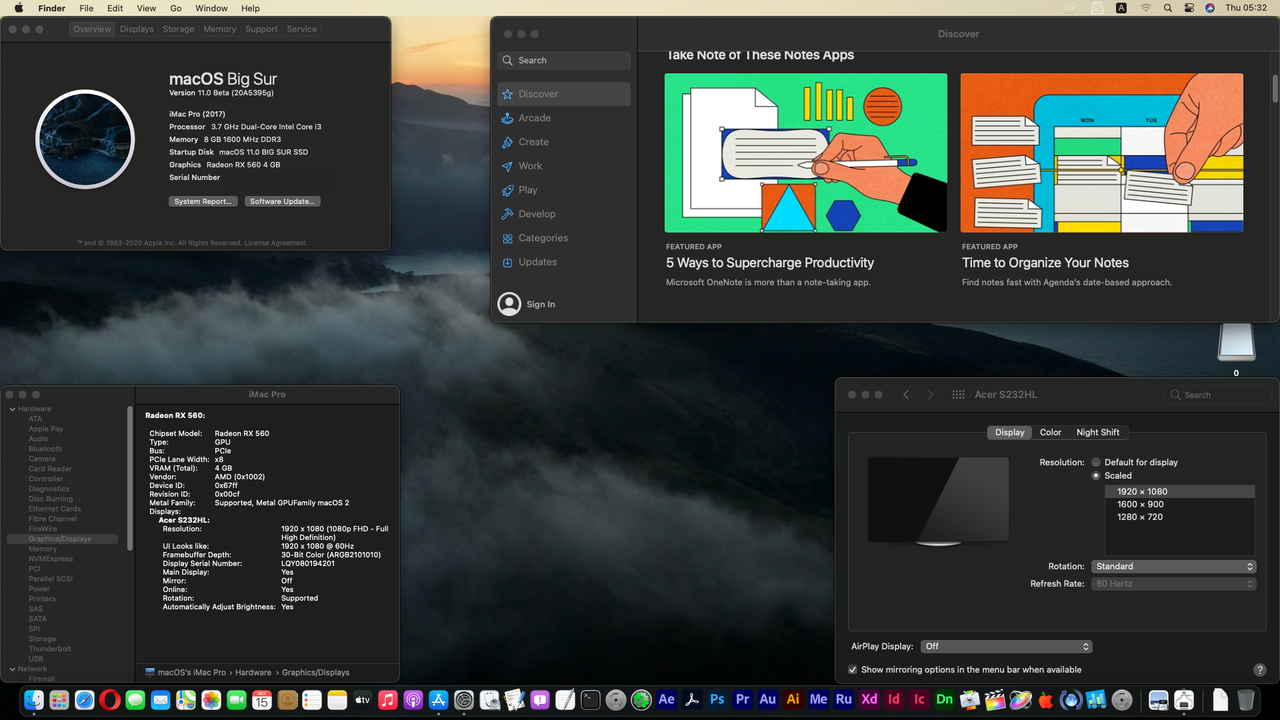
Task: Toggle Show mirroring options checkbox
Action: pos(853,670)
